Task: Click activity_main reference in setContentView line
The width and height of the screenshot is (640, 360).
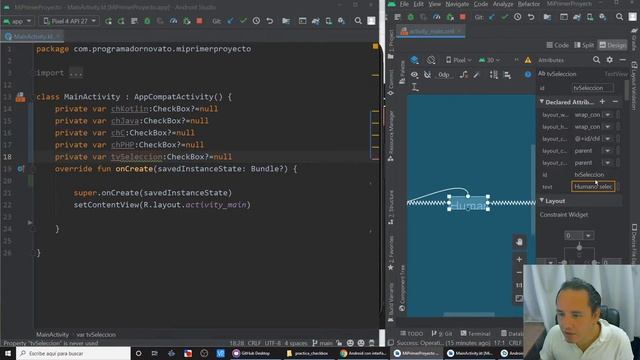Action: [x=216, y=205]
